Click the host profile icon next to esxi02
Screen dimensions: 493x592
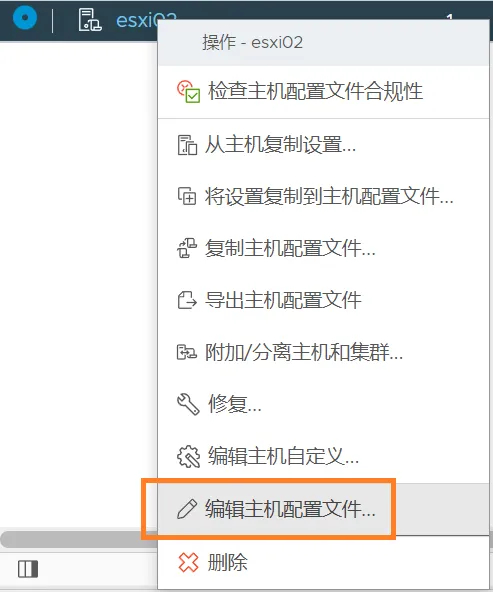[x=90, y=20]
